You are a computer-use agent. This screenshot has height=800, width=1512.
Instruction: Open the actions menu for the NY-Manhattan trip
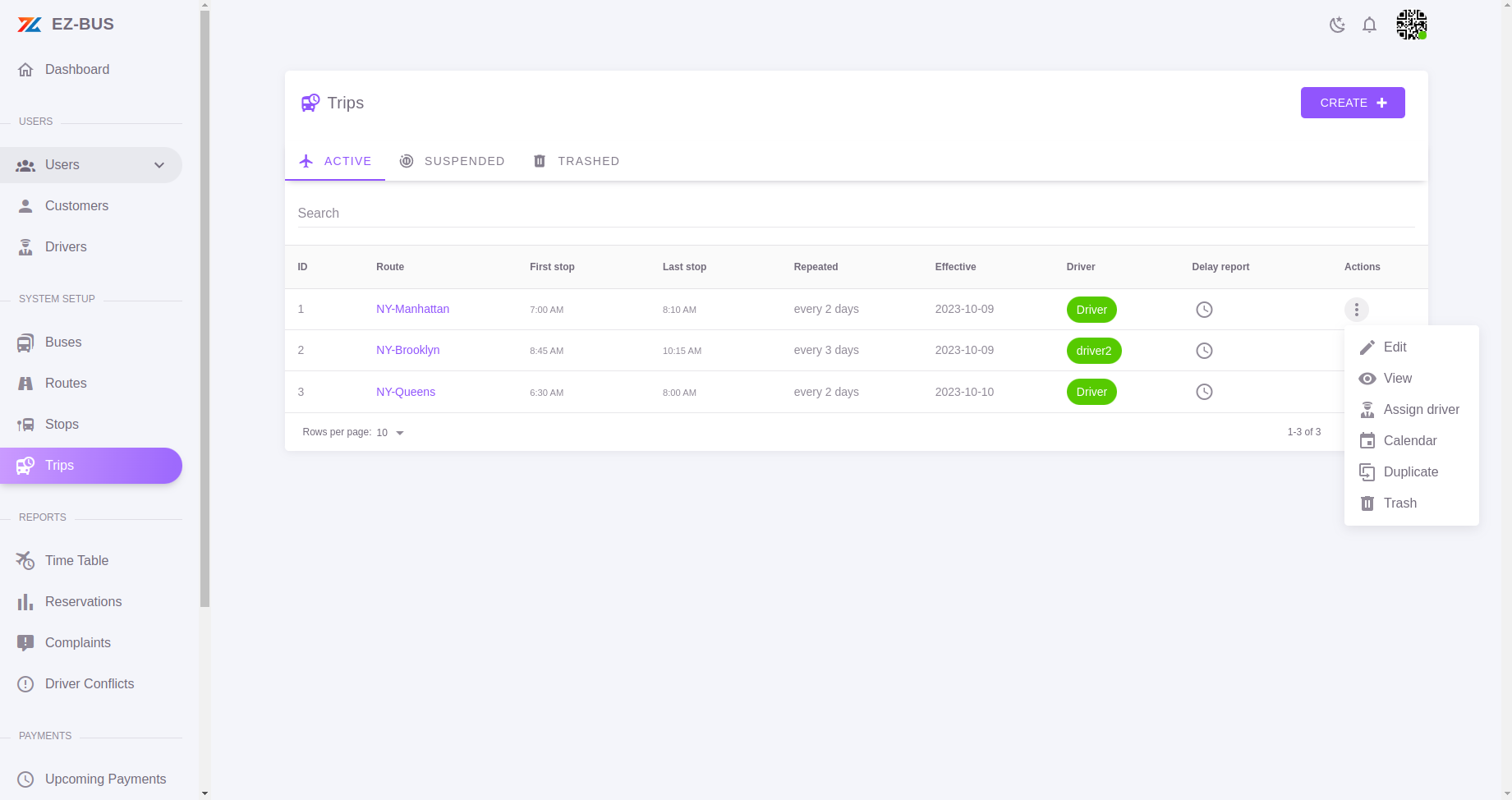click(1356, 310)
